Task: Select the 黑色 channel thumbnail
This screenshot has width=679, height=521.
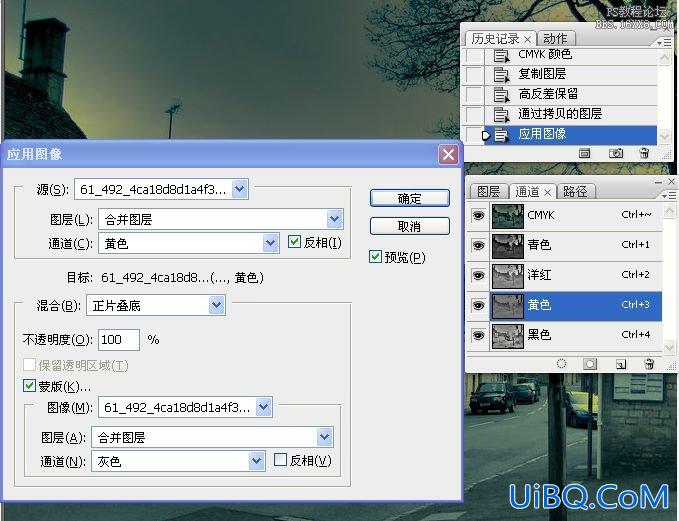Action: (508, 336)
